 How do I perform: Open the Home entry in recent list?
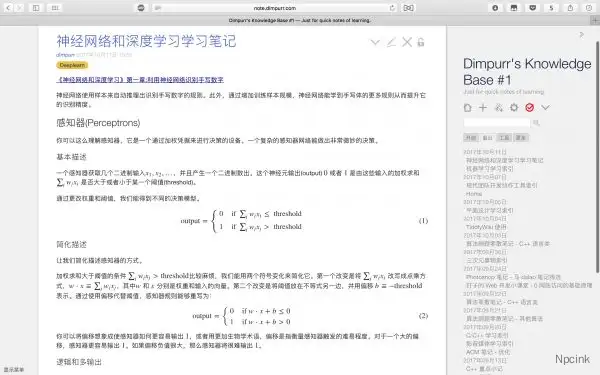click(474, 194)
